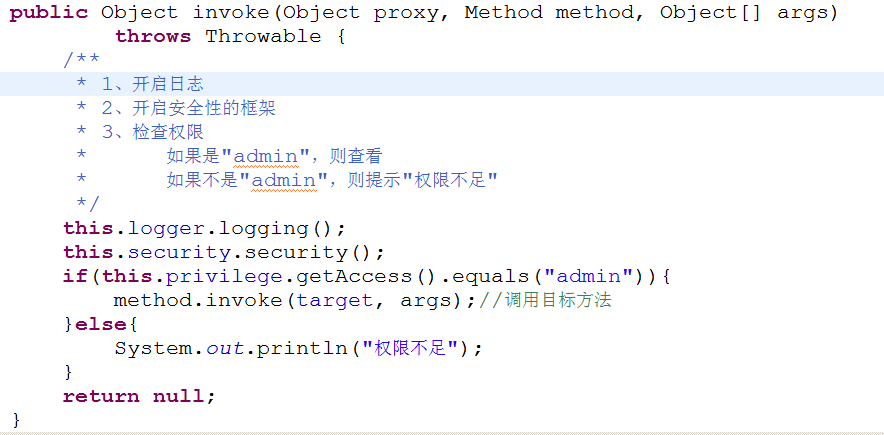Screen dimensions: 884x435
Task: Click the comment line '3、检查权限'
Action: 152,133
